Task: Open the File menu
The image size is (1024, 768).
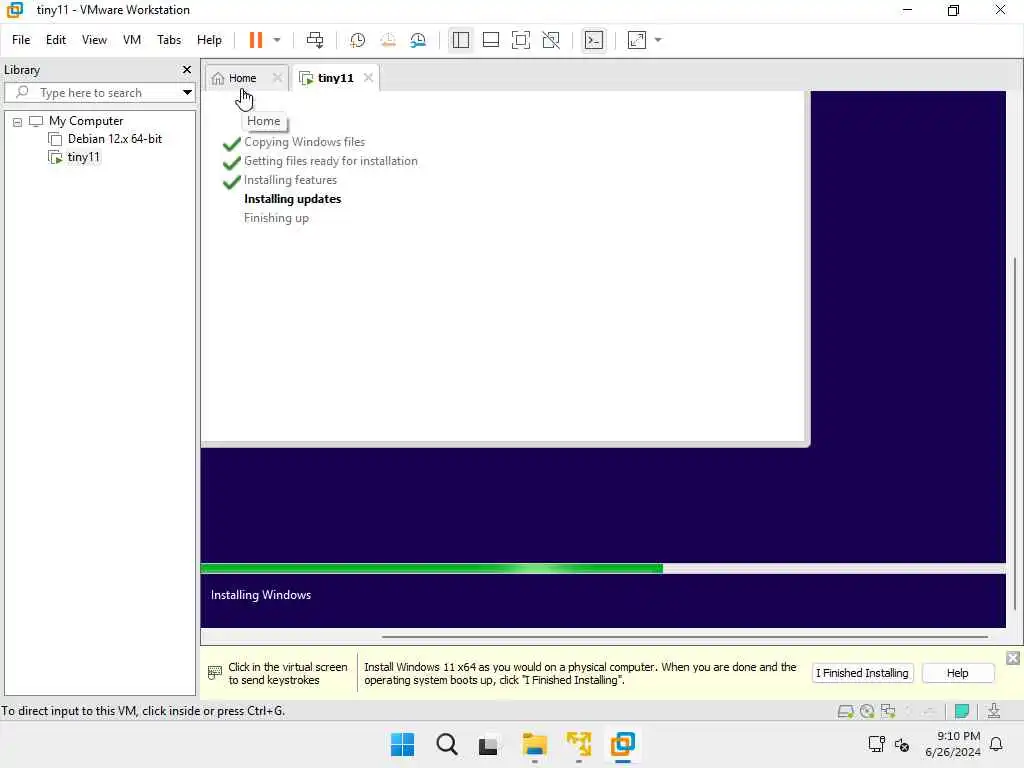Action: [21, 40]
